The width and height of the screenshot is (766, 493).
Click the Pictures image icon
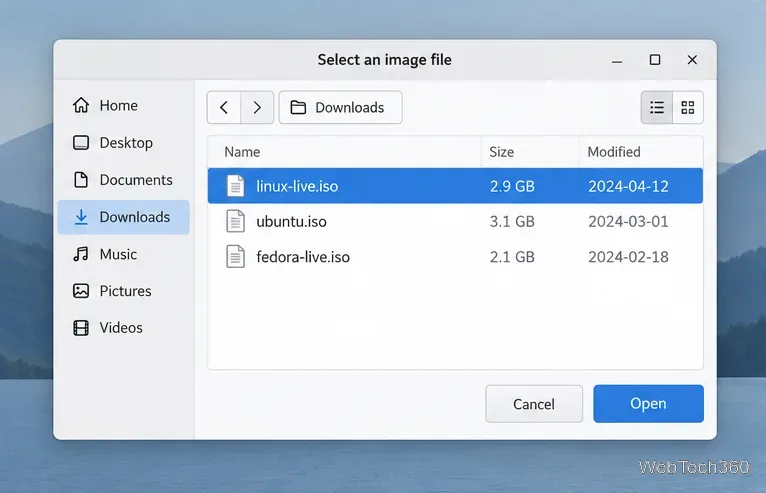[81, 291]
